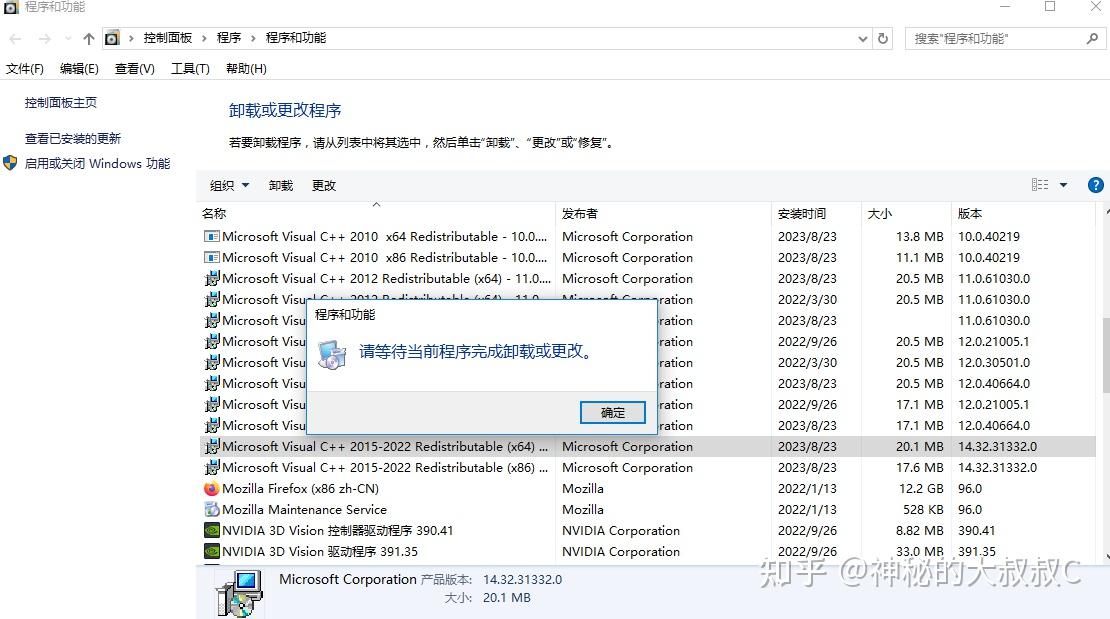Click size cell 12.2 GB
The image size is (1110, 619).
pos(921,489)
